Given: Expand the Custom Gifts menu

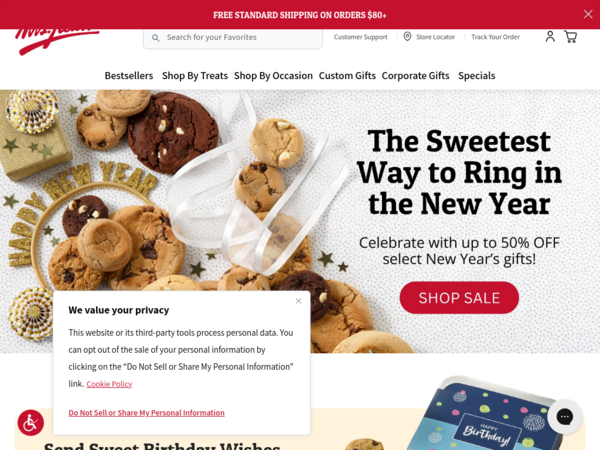Looking at the screenshot, I should 347,76.
